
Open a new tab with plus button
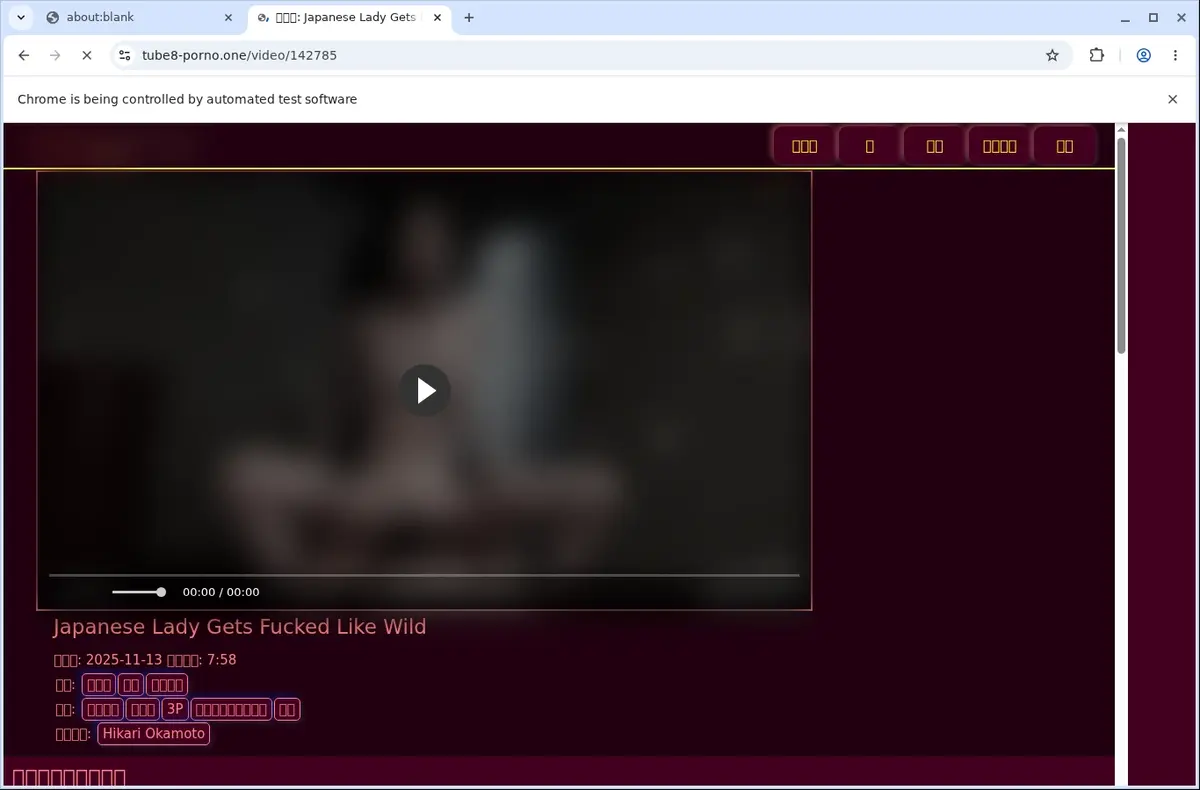pos(469,17)
